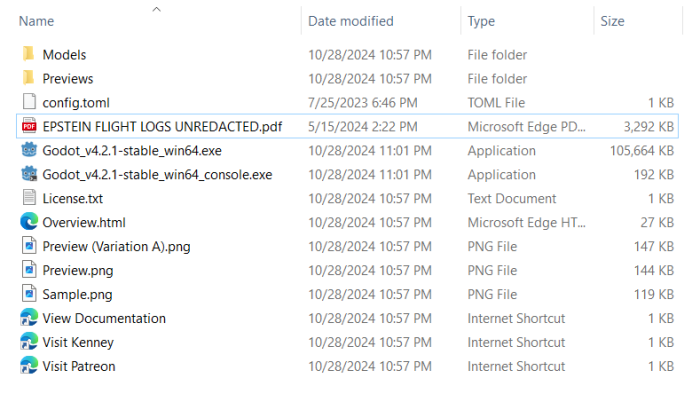Sort files by Date modified column
The image size is (700, 402).
tap(350, 21)
